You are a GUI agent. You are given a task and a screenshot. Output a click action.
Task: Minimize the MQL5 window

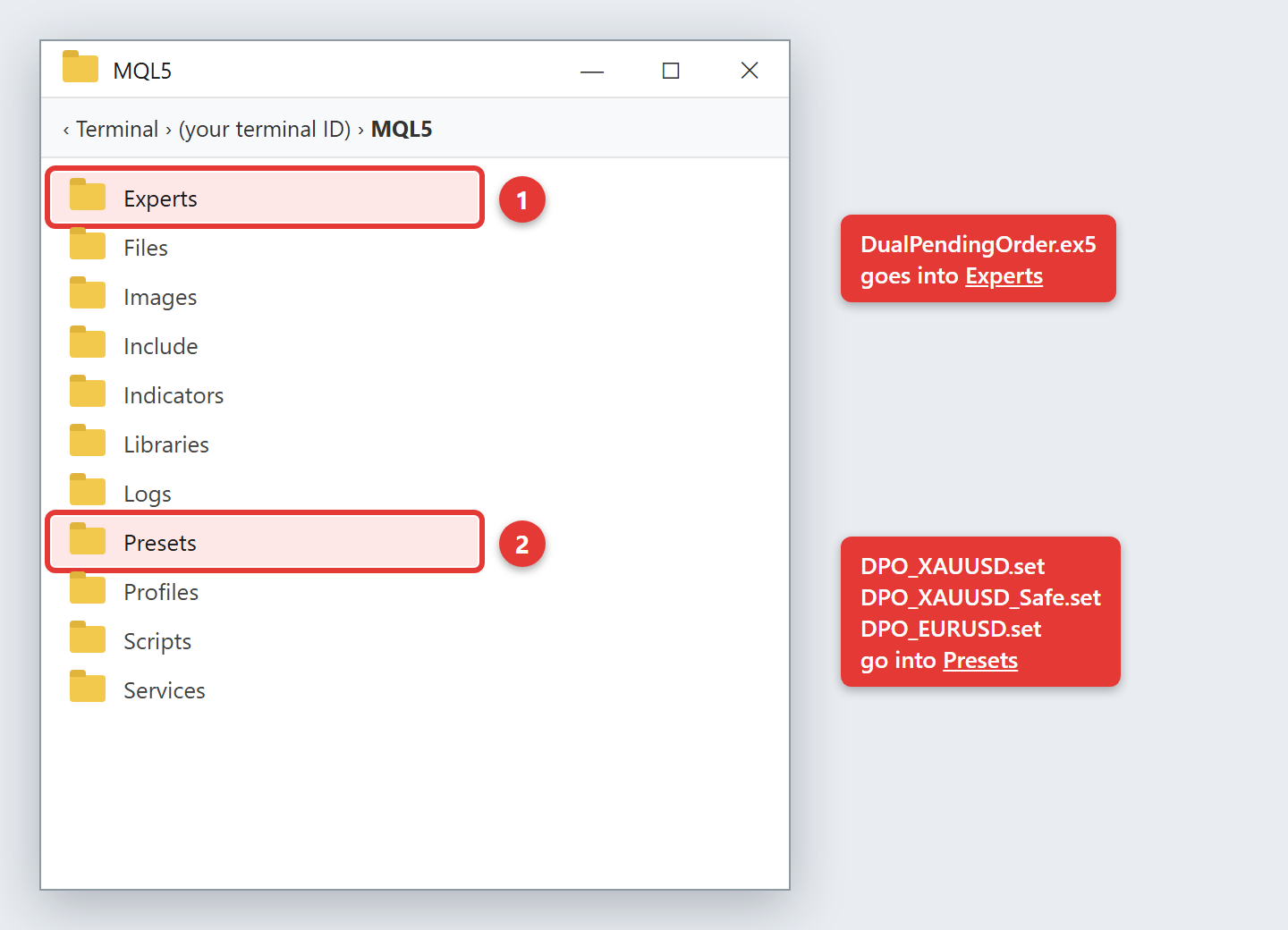click(x=592, y=71)
